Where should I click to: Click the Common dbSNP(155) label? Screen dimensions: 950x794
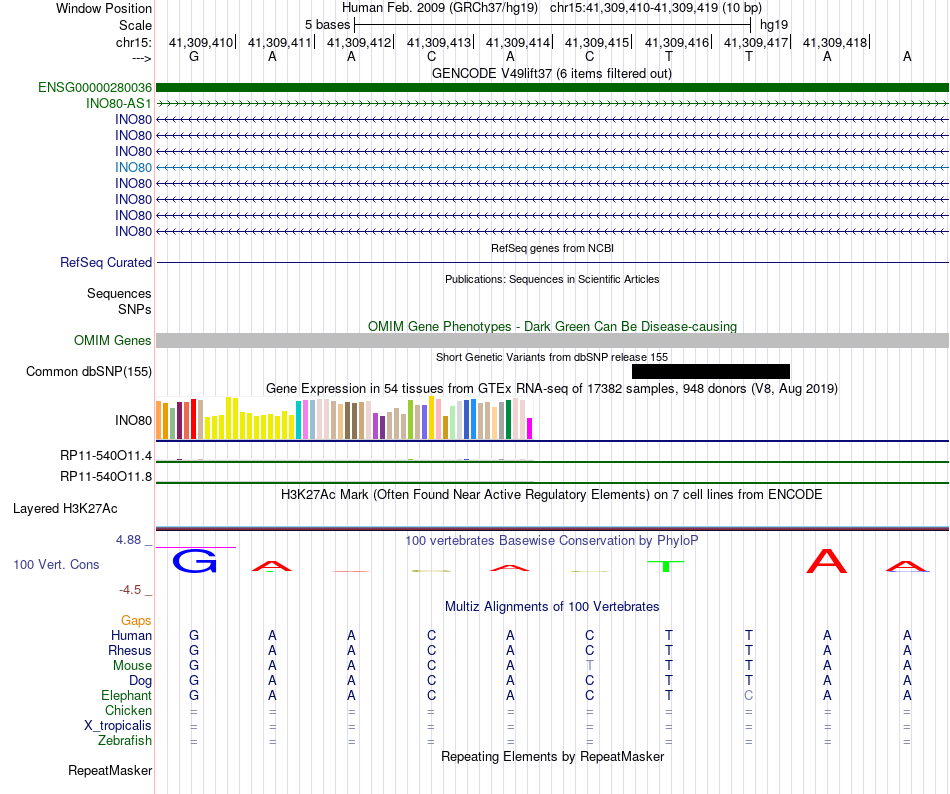(x=89, y=371)
